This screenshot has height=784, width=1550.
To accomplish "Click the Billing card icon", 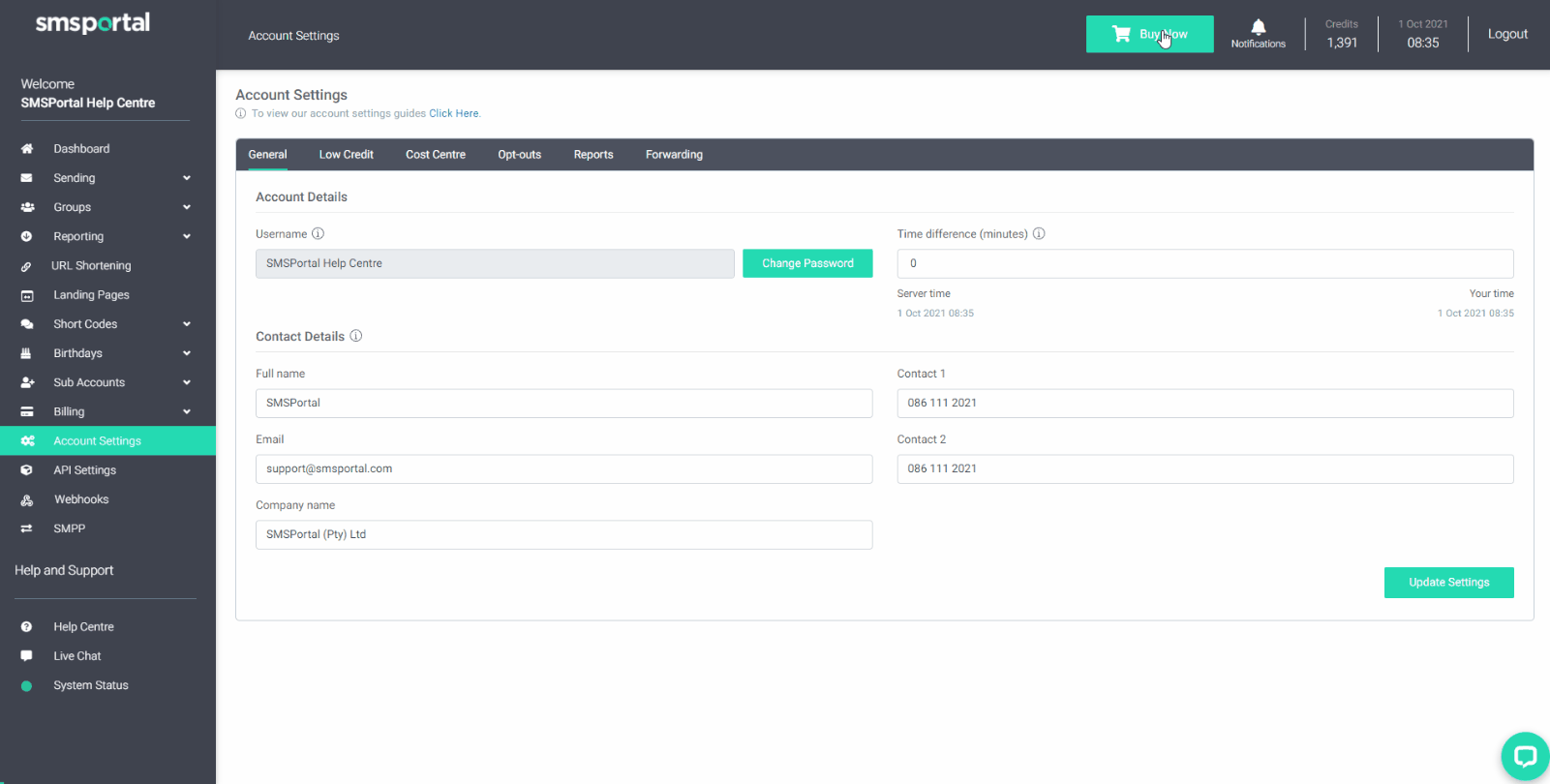I will coord(27,411).
